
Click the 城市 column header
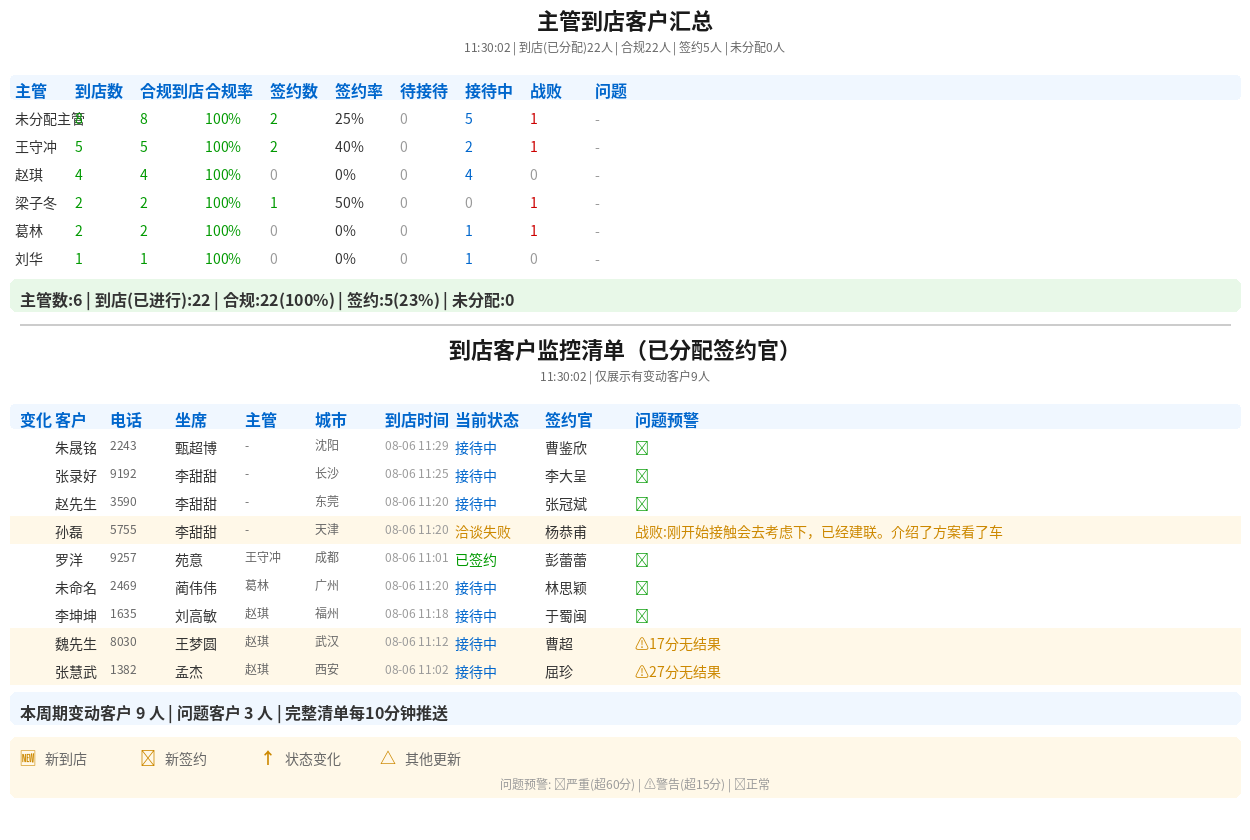point(331,420)
